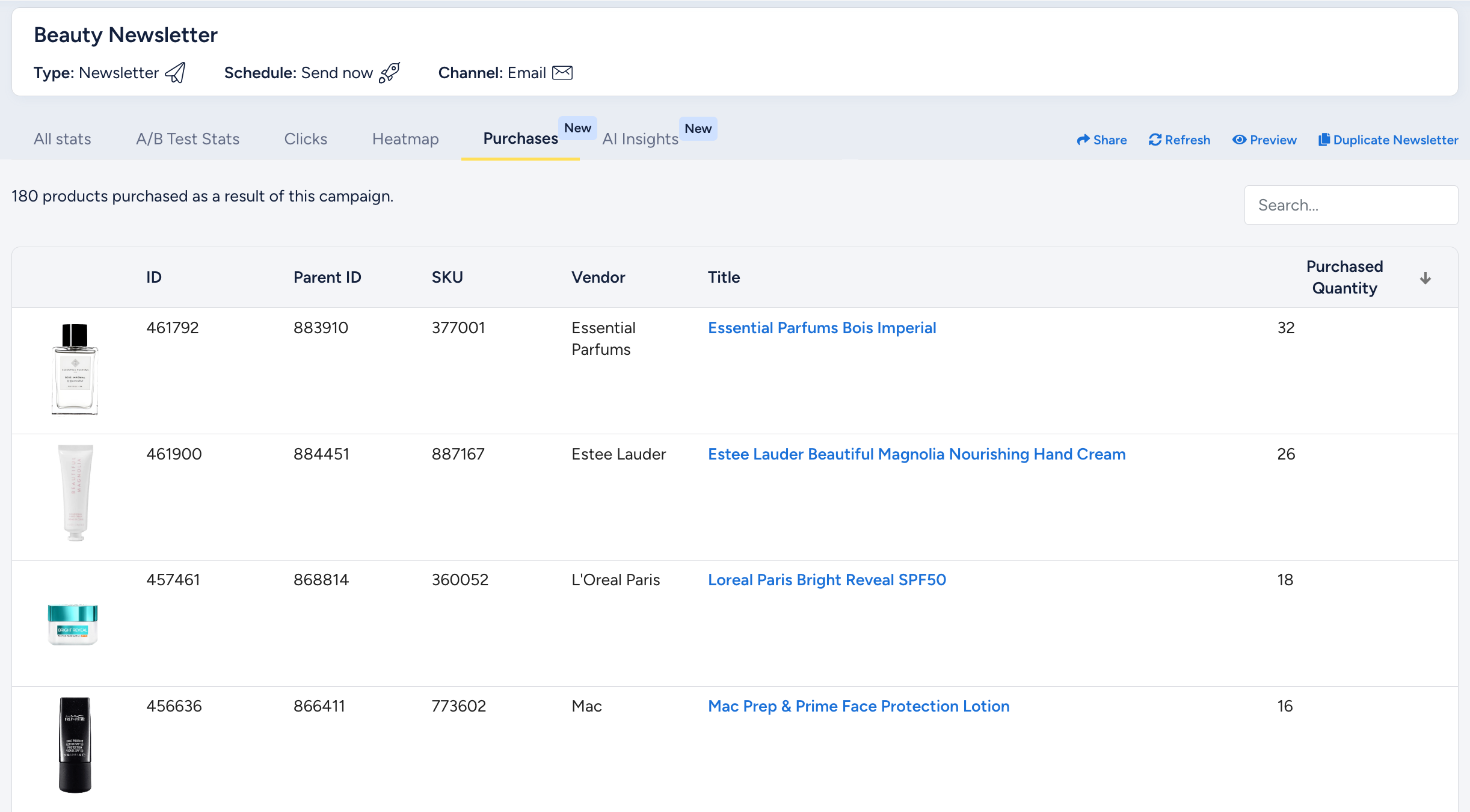Click the SKU column header
1470x812 pixels.
[447, 277]
